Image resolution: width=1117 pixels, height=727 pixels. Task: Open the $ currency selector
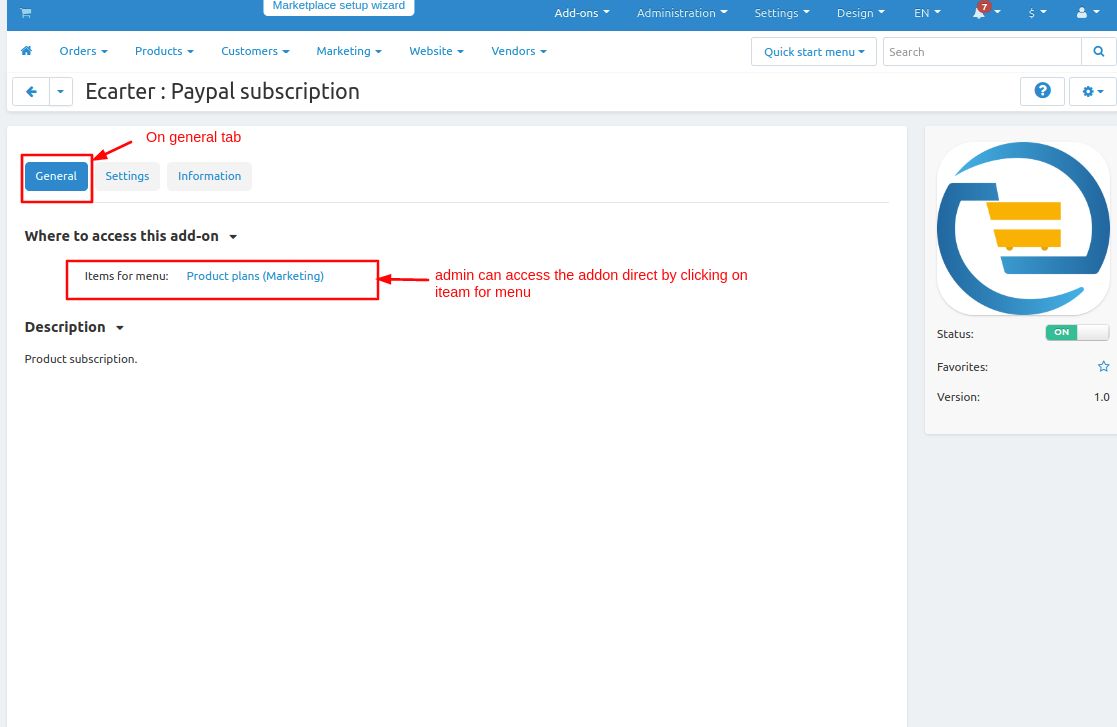[x=1037, y=13]
